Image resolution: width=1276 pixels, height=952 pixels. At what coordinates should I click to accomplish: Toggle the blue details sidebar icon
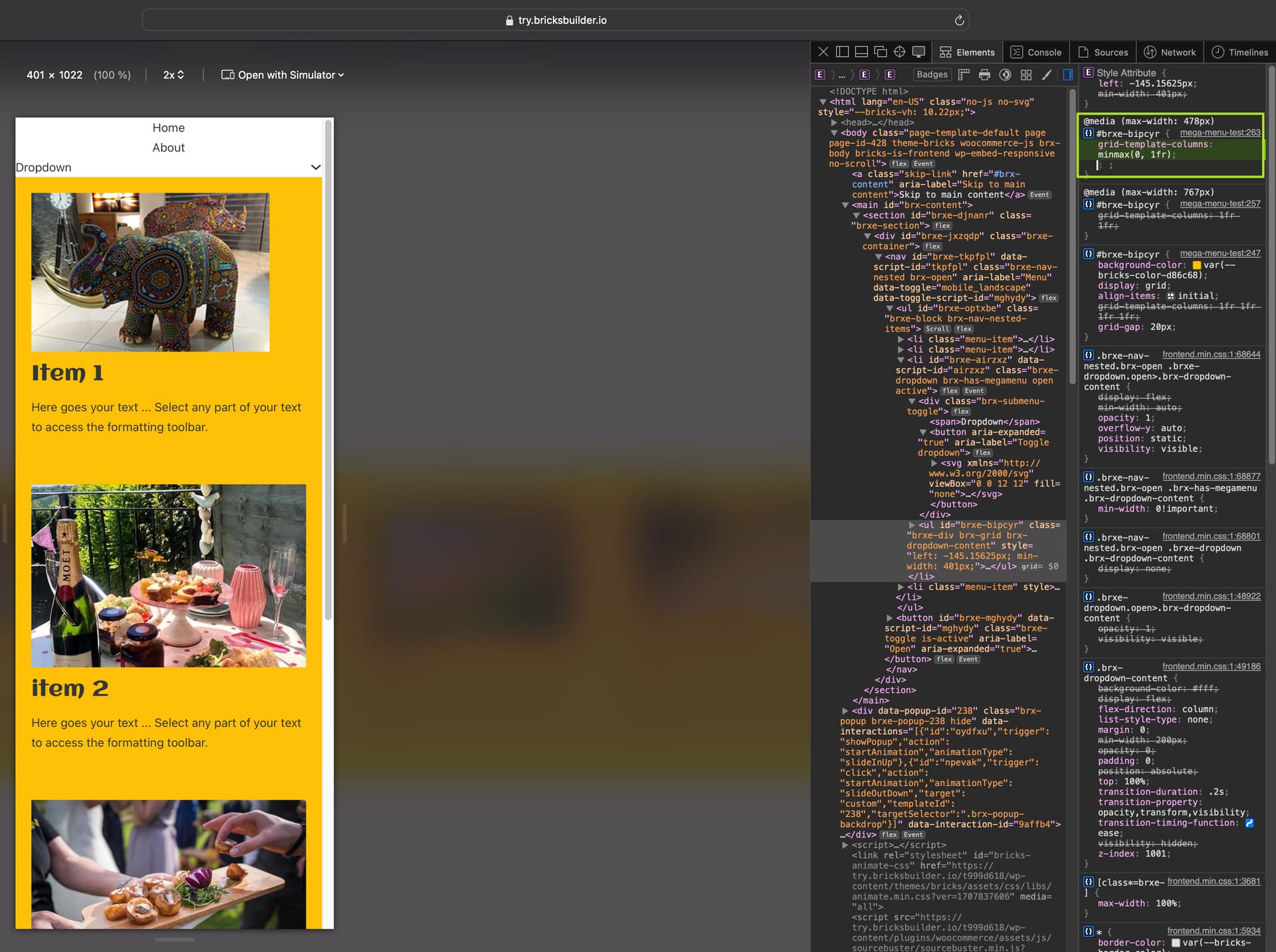click(x=1067, y=74)
